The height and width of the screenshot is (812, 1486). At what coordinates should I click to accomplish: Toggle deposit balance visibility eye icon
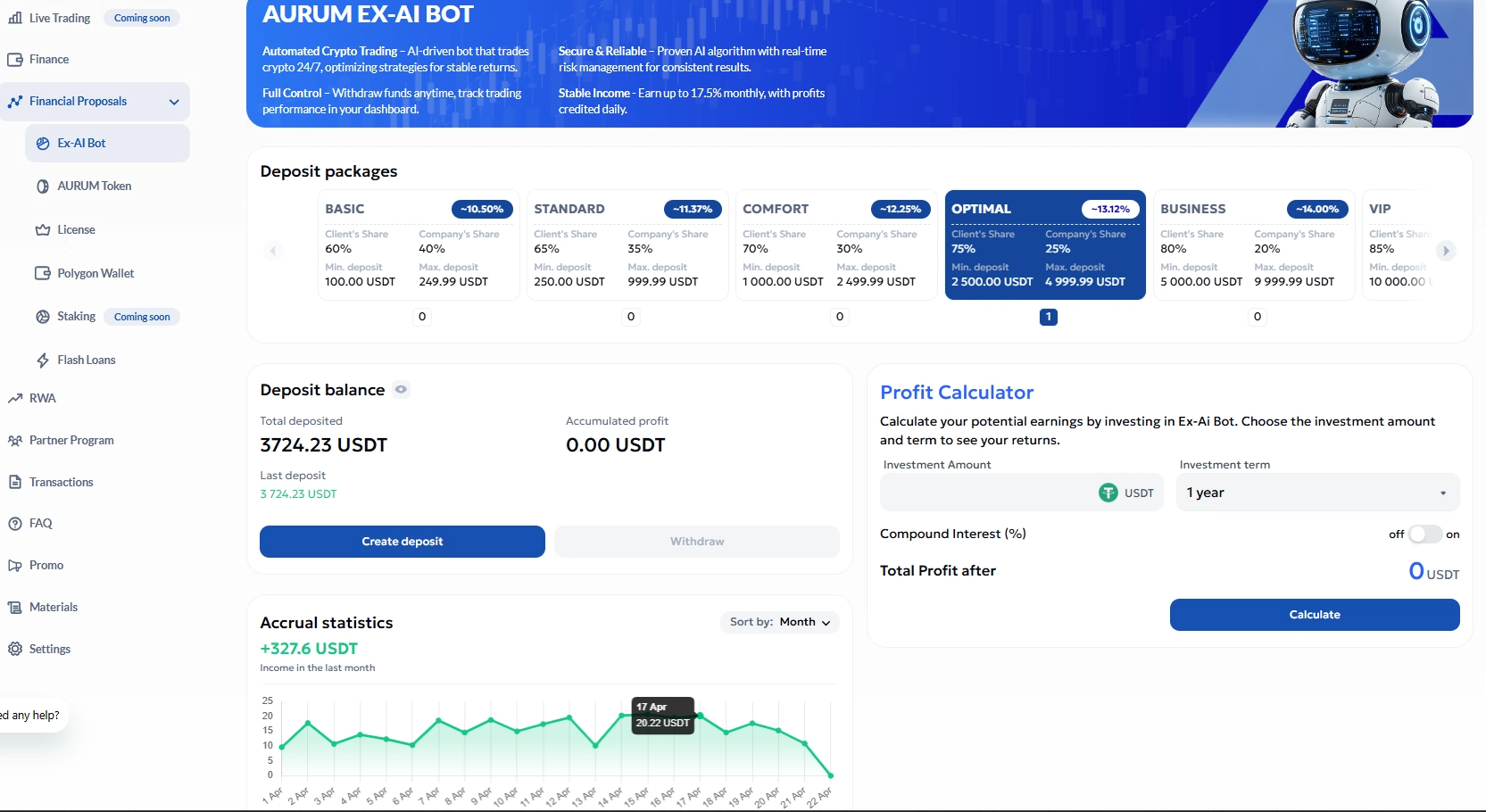tap(401, 389)
